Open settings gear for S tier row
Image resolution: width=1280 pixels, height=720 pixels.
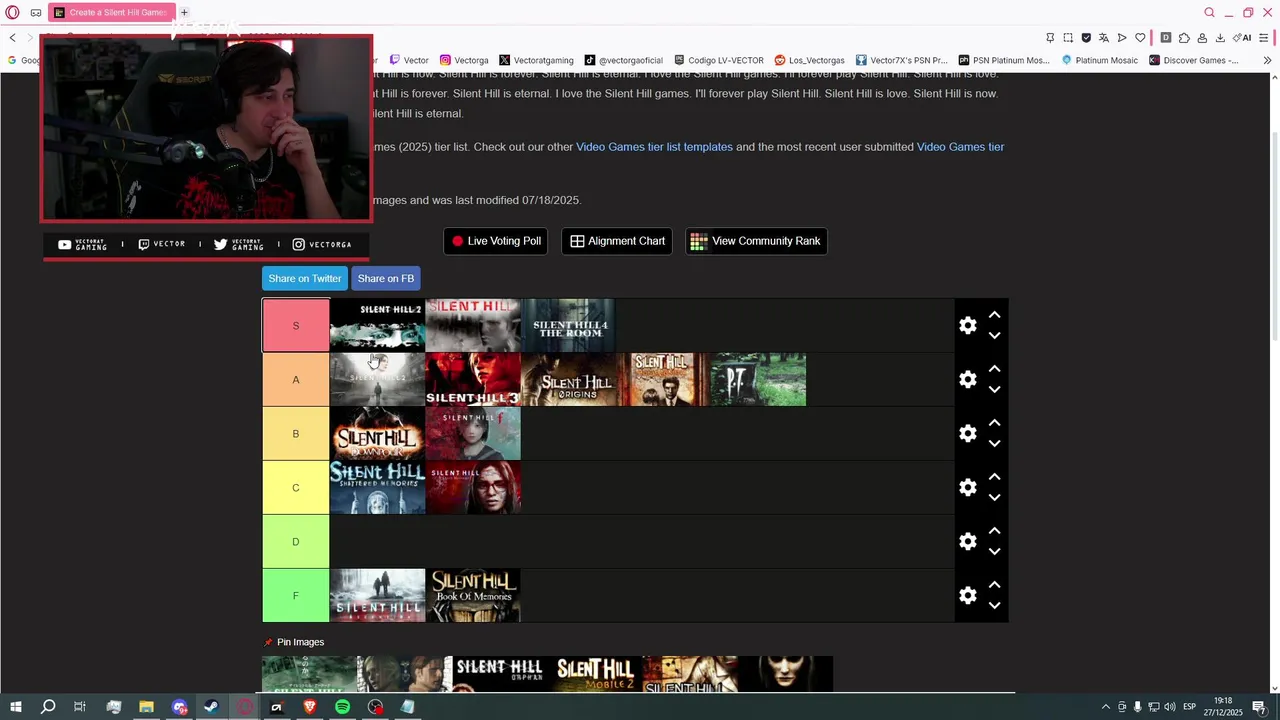(x=967, y=326)
